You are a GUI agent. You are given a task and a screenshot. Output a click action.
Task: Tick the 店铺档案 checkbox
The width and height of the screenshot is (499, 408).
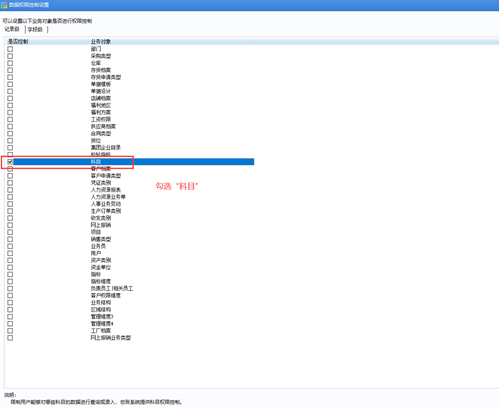click(10, 98)
